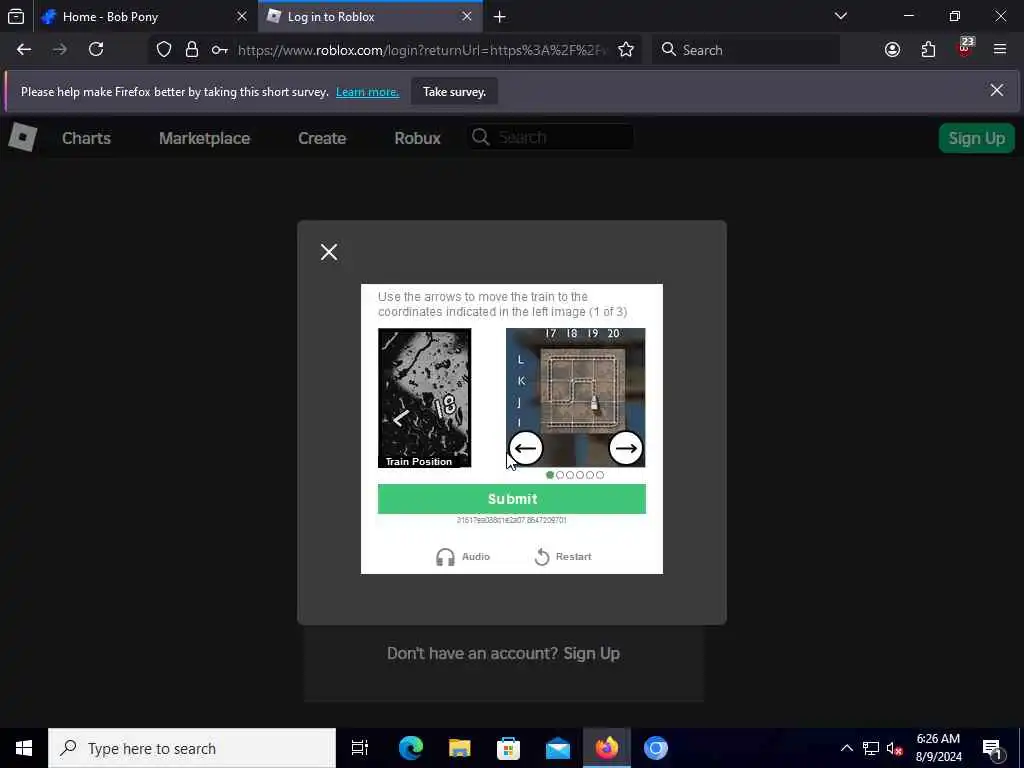1024x768 pixels.
Task: Click the Take survey button
Action: click(x=455, y=91)
